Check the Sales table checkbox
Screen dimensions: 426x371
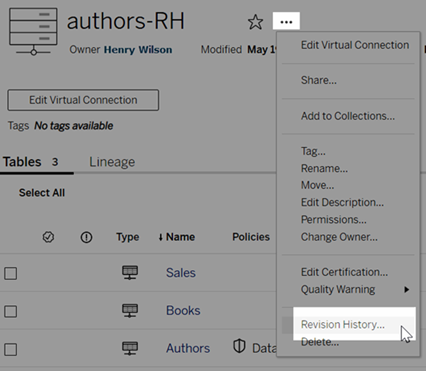[11, 273]
